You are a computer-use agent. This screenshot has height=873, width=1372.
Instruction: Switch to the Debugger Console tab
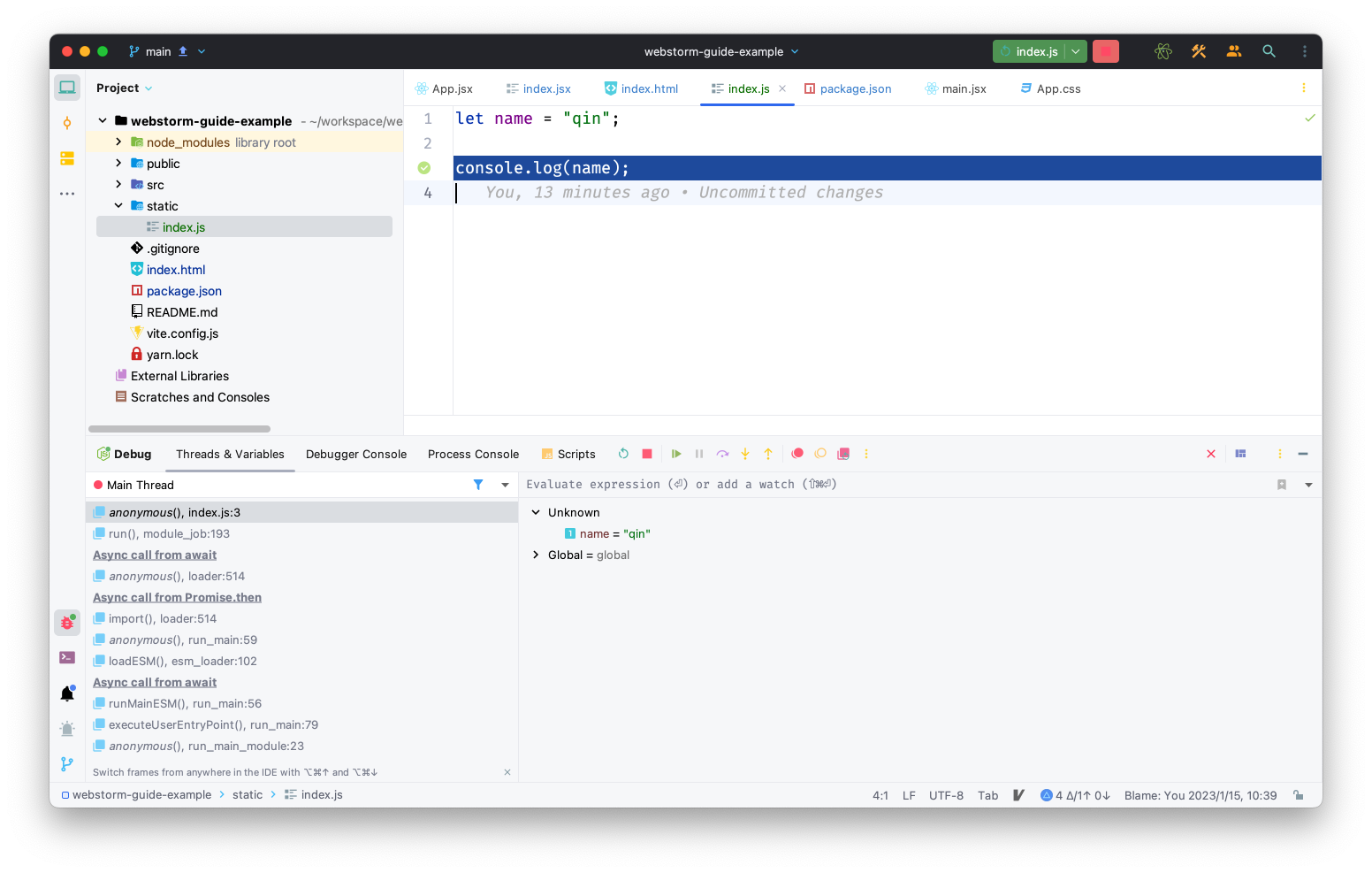tap(356, 454)
